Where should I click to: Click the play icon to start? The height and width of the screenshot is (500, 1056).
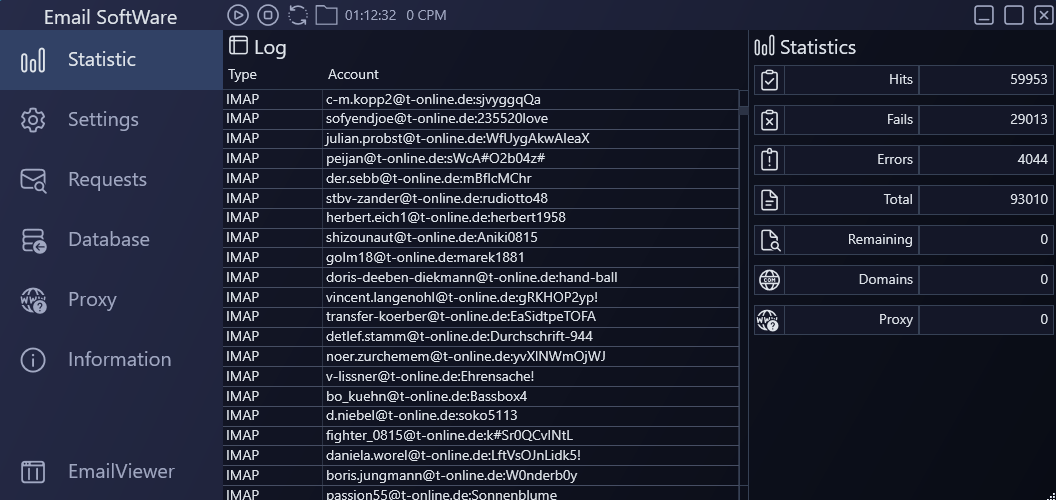click(x=237, y=15)
